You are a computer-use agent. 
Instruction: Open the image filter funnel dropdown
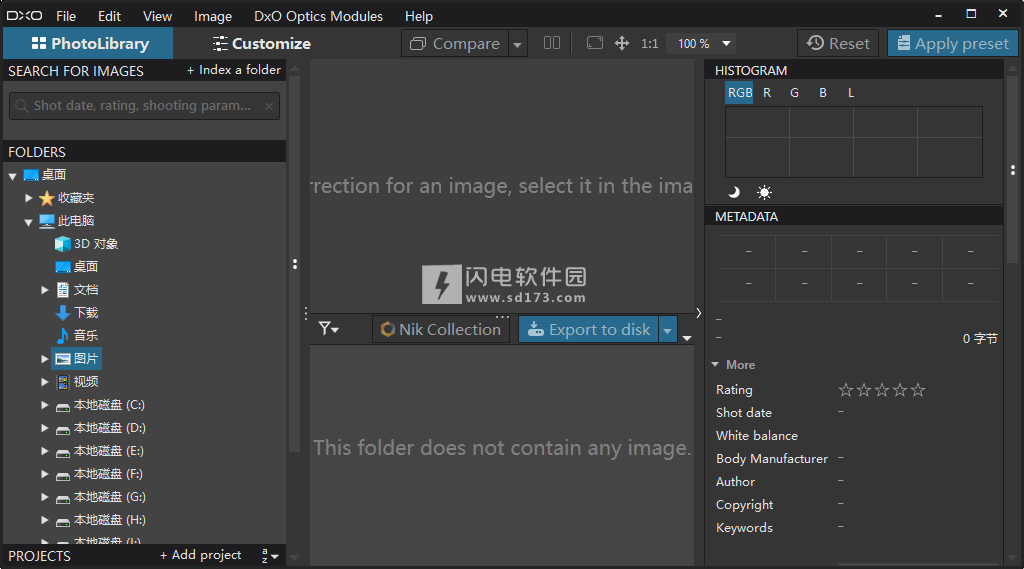(x=328, y=329)
